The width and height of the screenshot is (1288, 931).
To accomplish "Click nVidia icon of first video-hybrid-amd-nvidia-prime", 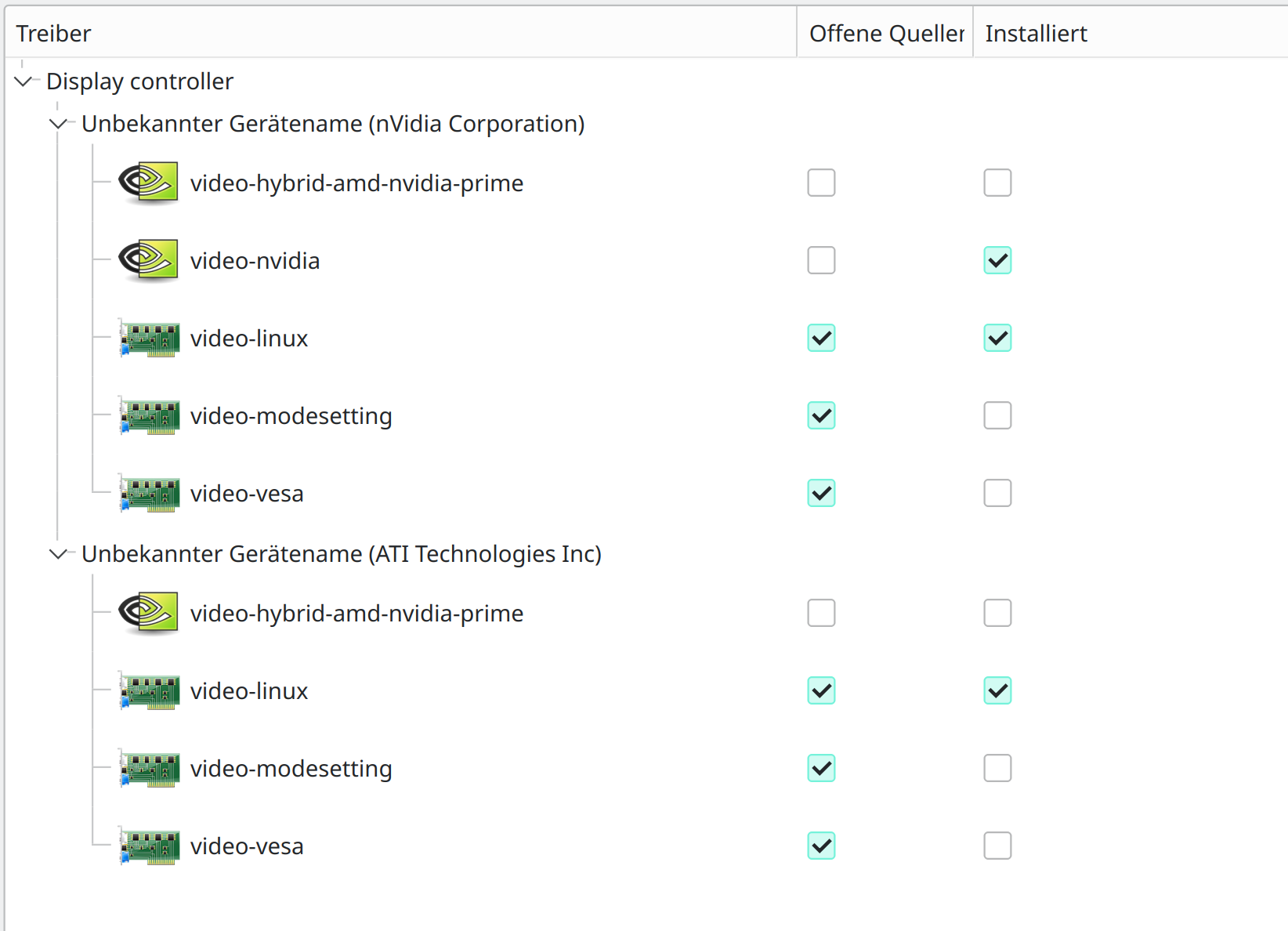I will point(149,183).
